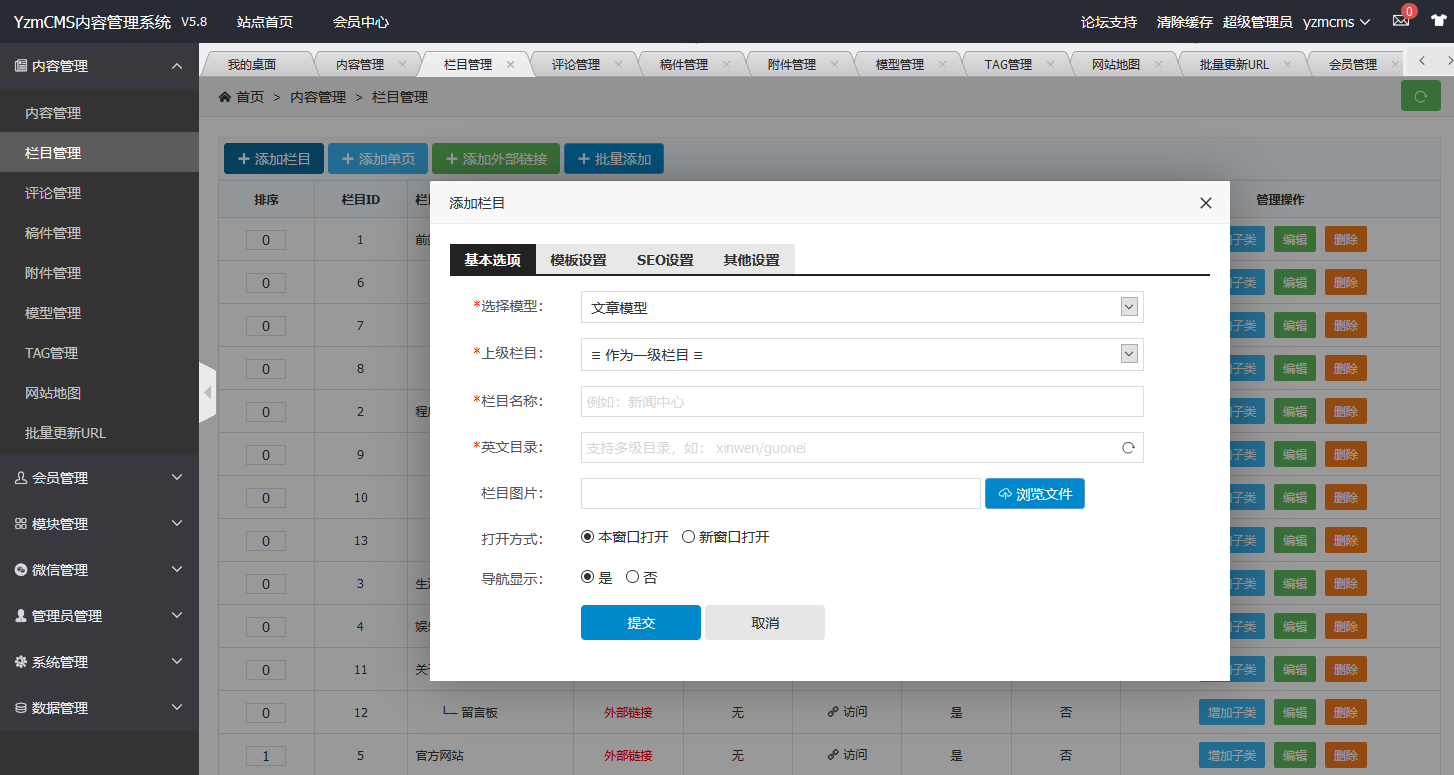Click the 浏览文件 upload button
The width and height of the screenshot is (1454, 775).
1034,494
